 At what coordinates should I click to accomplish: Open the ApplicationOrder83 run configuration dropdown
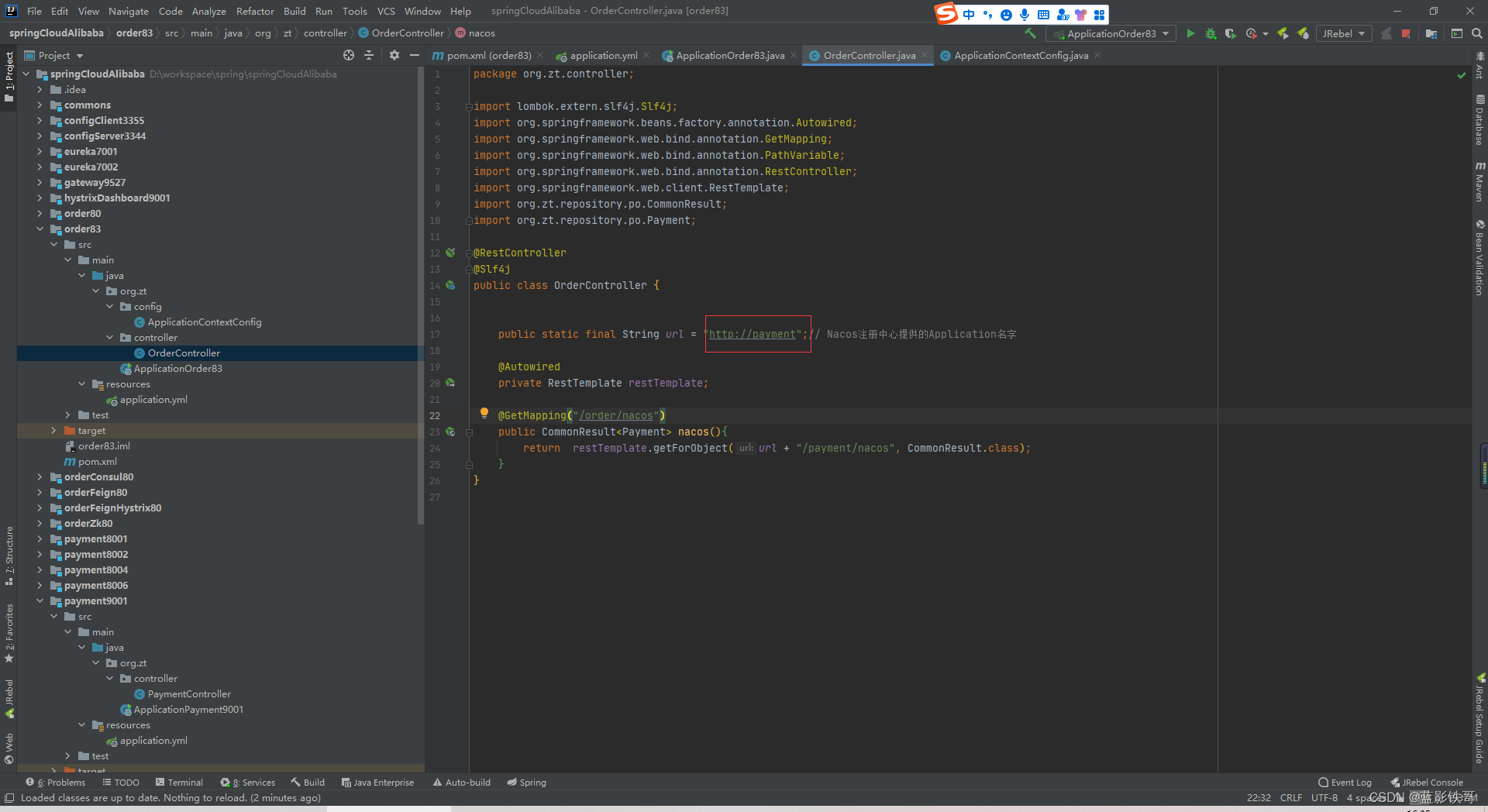pos(1111,33)
